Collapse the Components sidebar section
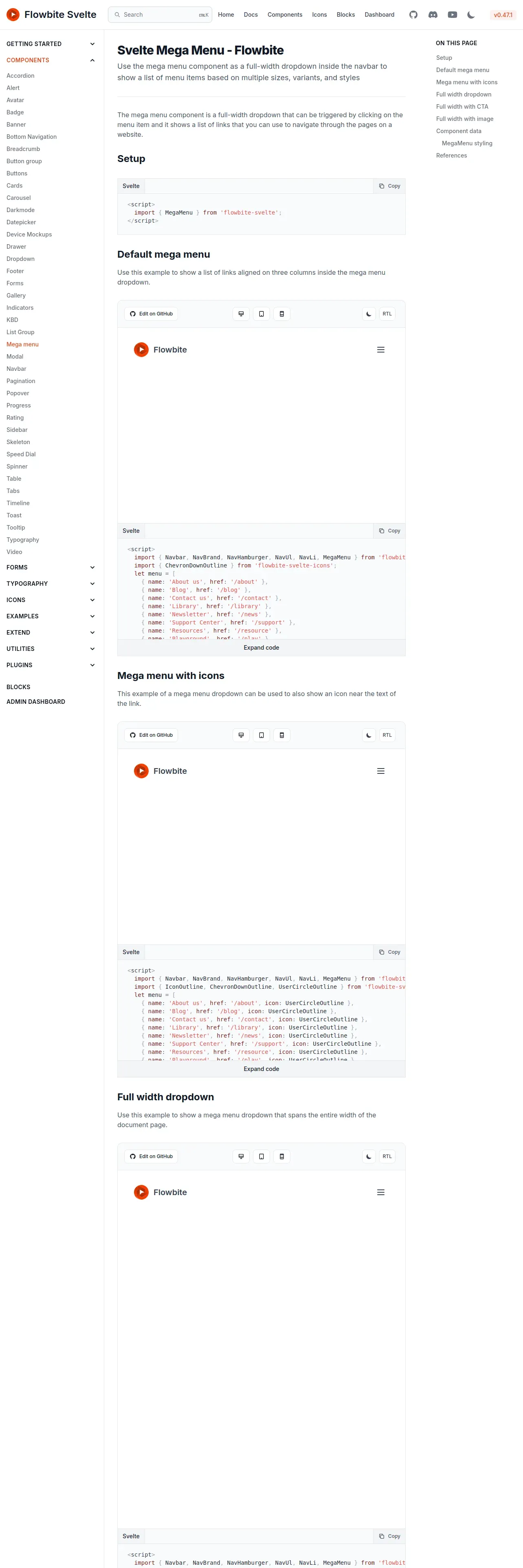 pos(51,60)
